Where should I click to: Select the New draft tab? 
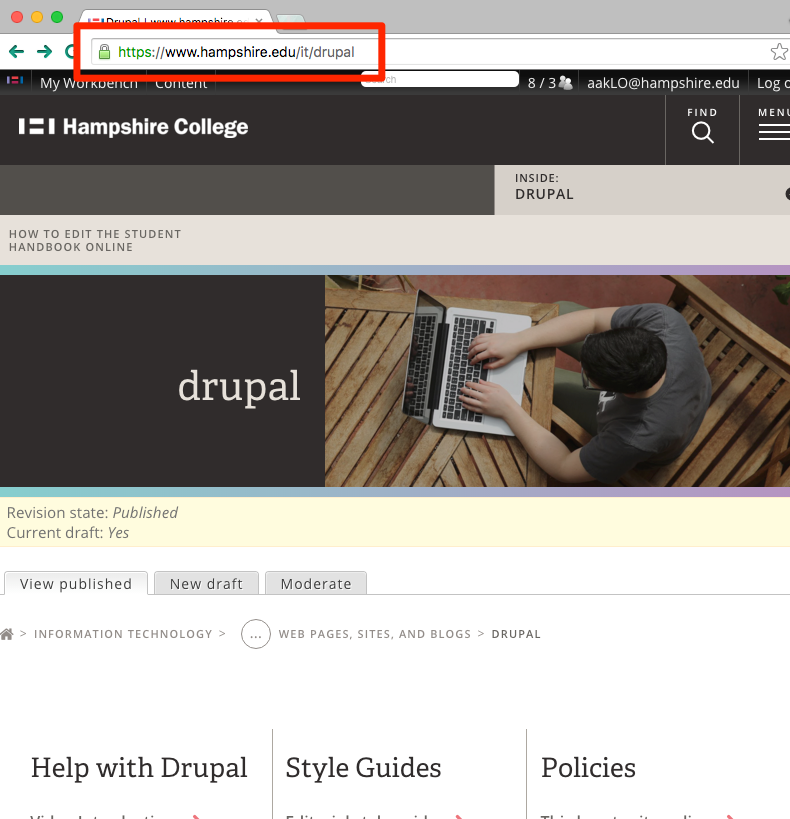click(206, 583)
